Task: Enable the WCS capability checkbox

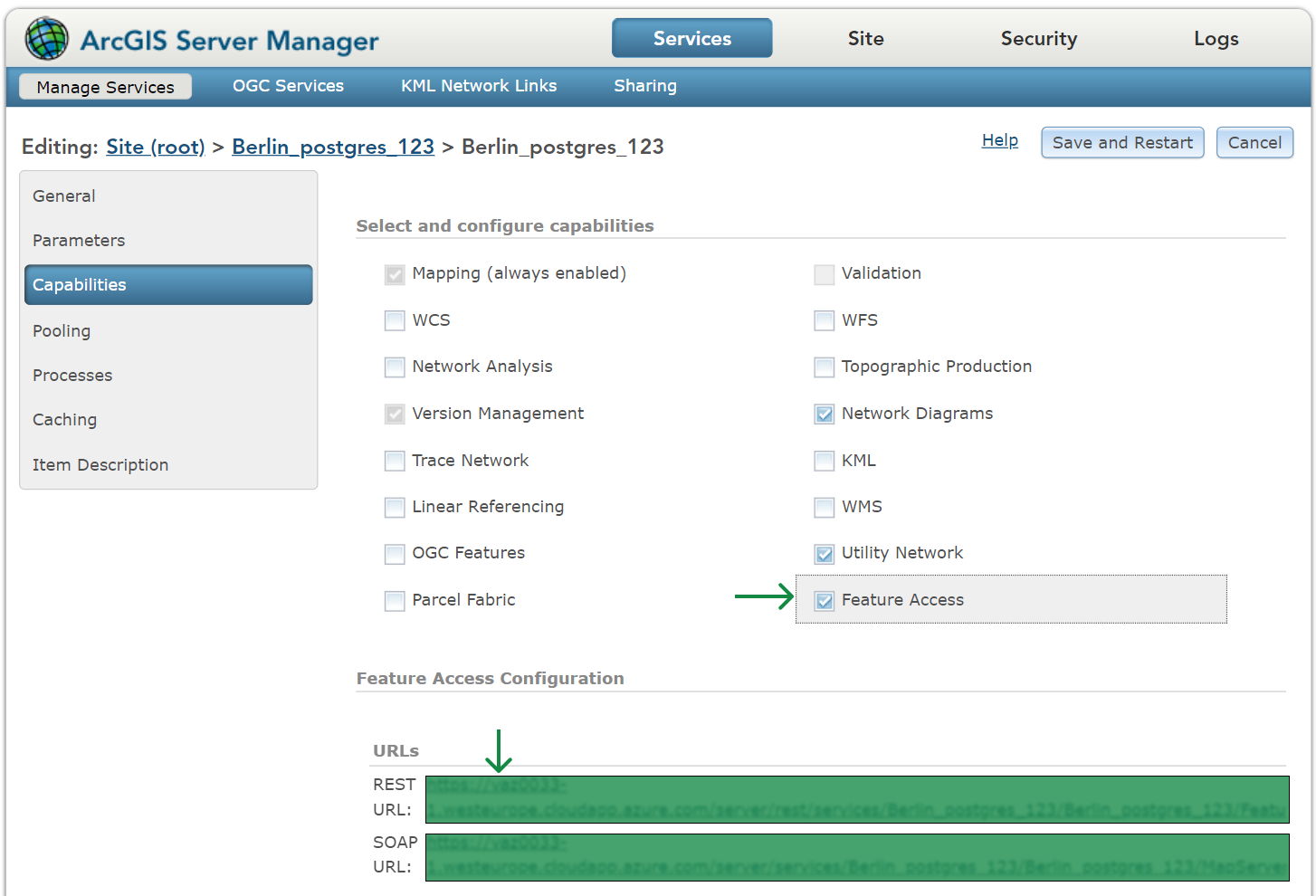Action: click(x=395, y=320)
